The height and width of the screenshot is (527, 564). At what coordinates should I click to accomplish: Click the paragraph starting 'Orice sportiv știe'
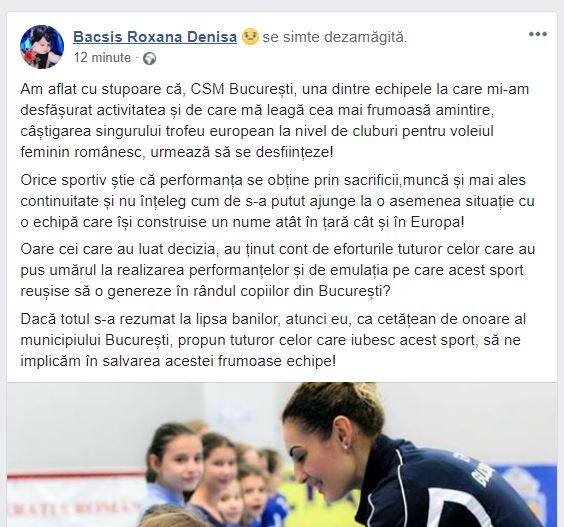tap(277, 201)
